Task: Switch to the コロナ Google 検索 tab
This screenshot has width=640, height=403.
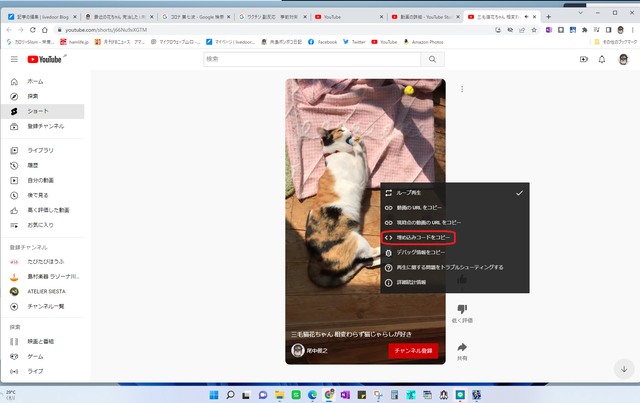Action: (196, 17)
